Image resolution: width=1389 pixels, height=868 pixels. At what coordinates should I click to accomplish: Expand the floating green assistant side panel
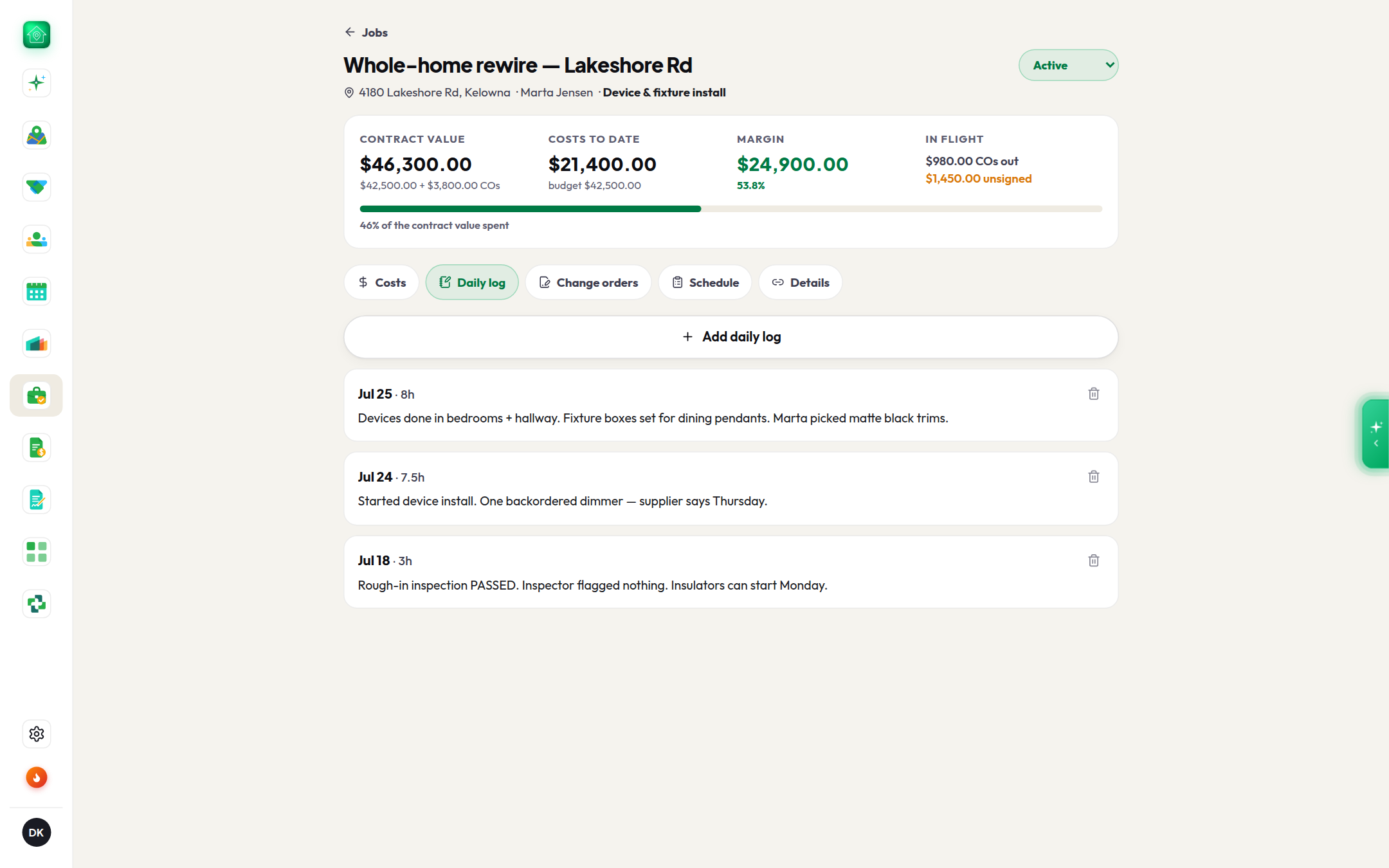coord(1375,434)
